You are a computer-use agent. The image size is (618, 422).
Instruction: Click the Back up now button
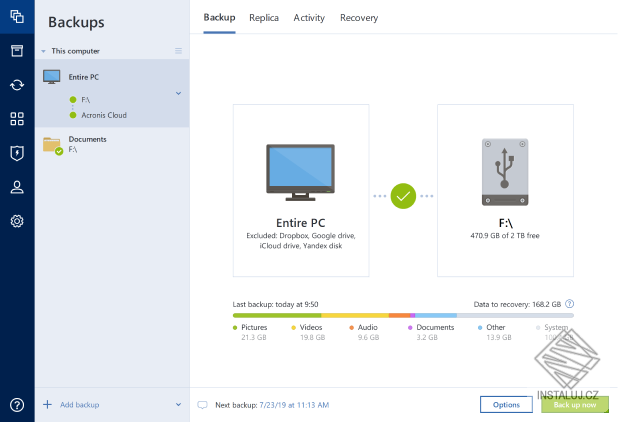(575, 405)
